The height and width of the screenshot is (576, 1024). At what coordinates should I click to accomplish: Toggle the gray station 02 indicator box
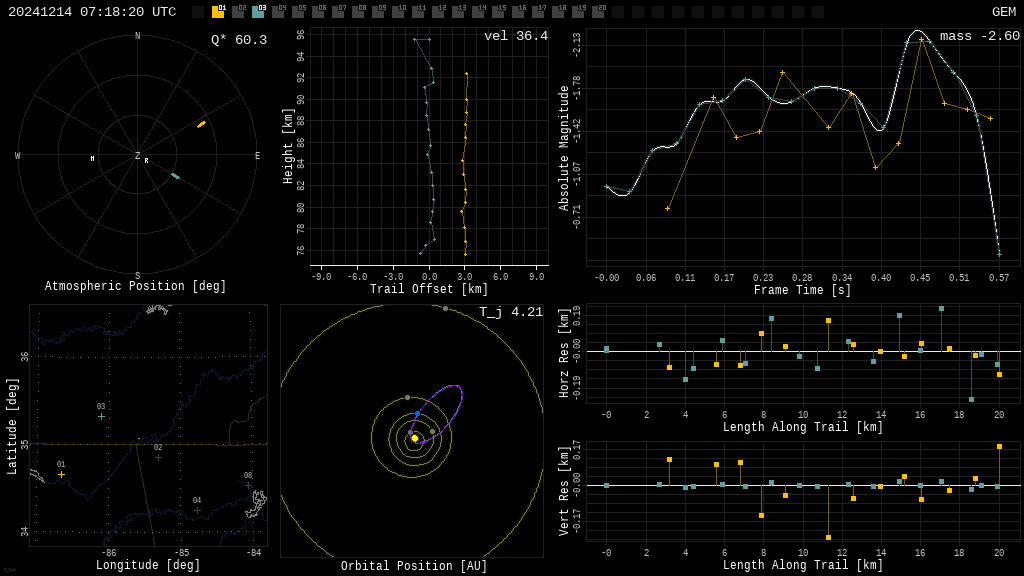tap(238, 12)
